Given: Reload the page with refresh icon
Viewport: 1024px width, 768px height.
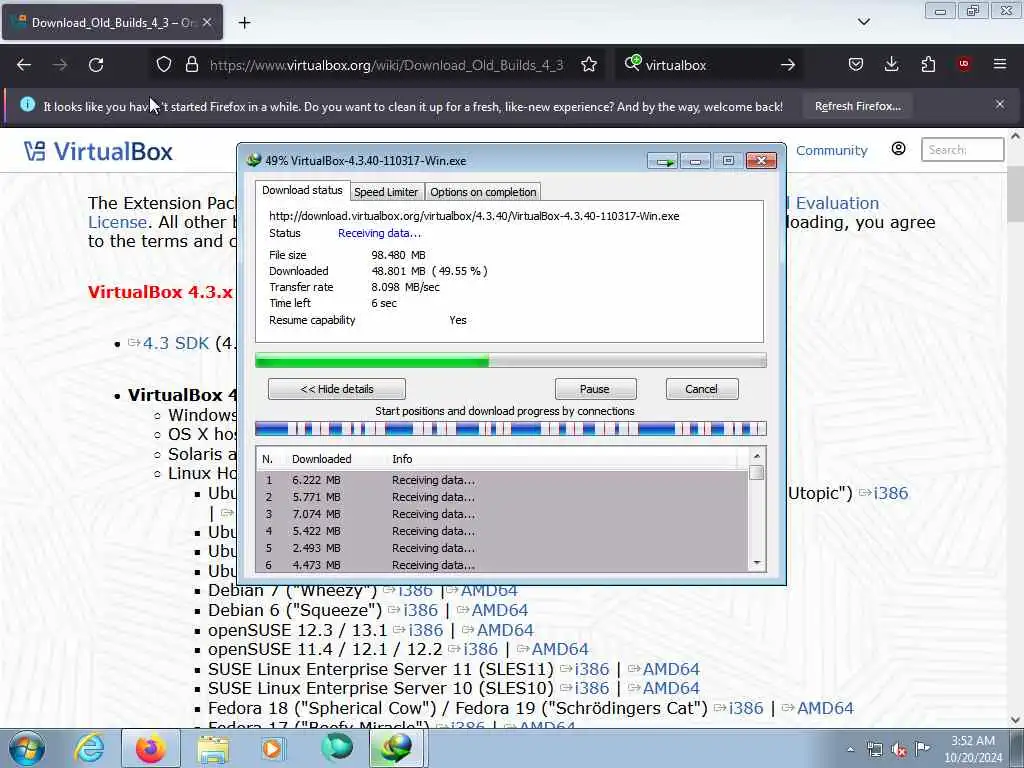Looking at the screenshot, I should click(x=96, y=65).
